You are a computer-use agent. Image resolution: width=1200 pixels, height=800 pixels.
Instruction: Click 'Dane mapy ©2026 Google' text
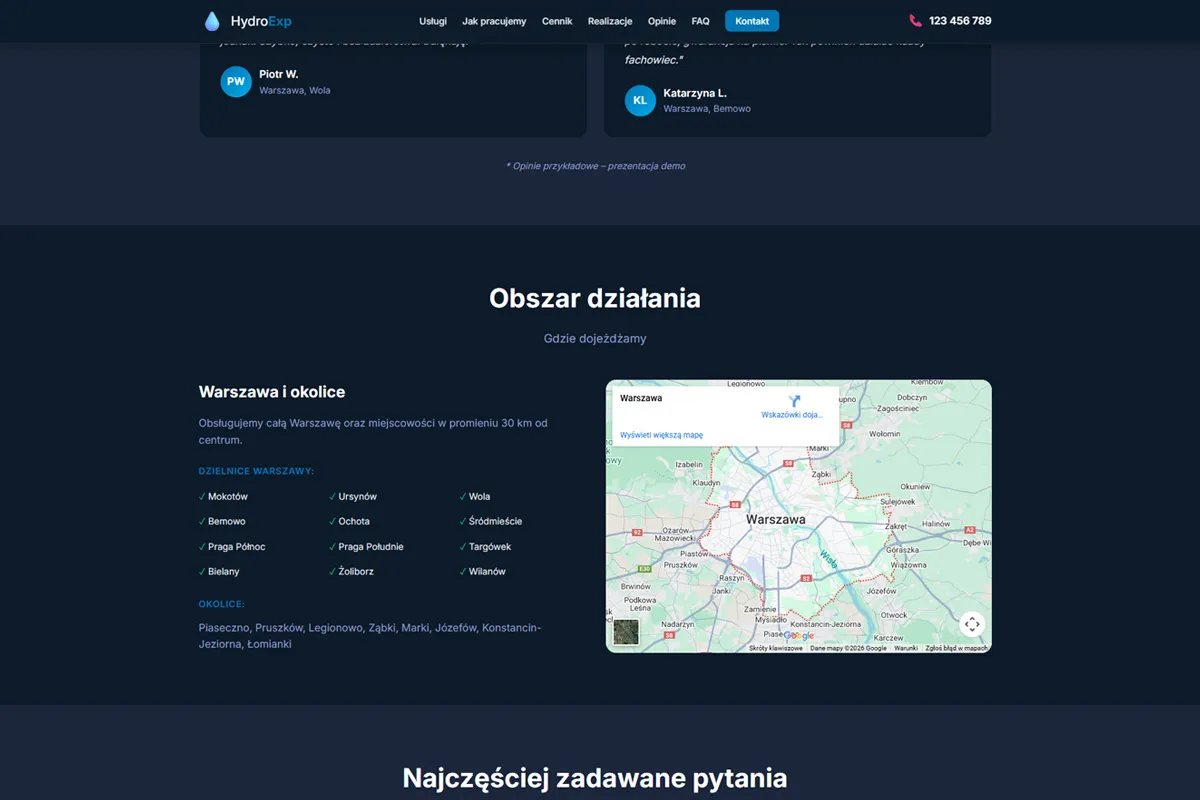[x=848, y=648]
